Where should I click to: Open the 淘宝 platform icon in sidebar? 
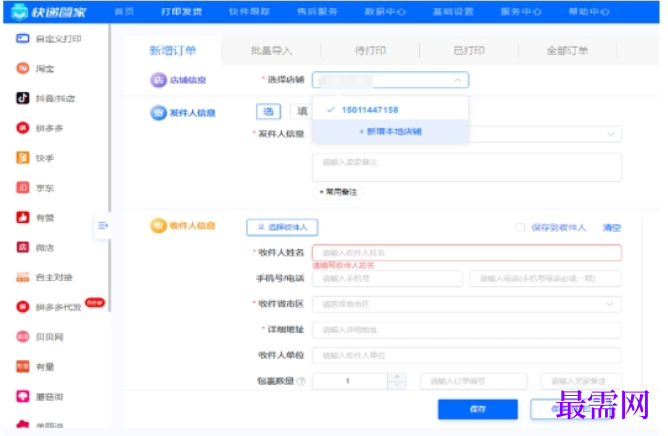(x=23, y=68)
